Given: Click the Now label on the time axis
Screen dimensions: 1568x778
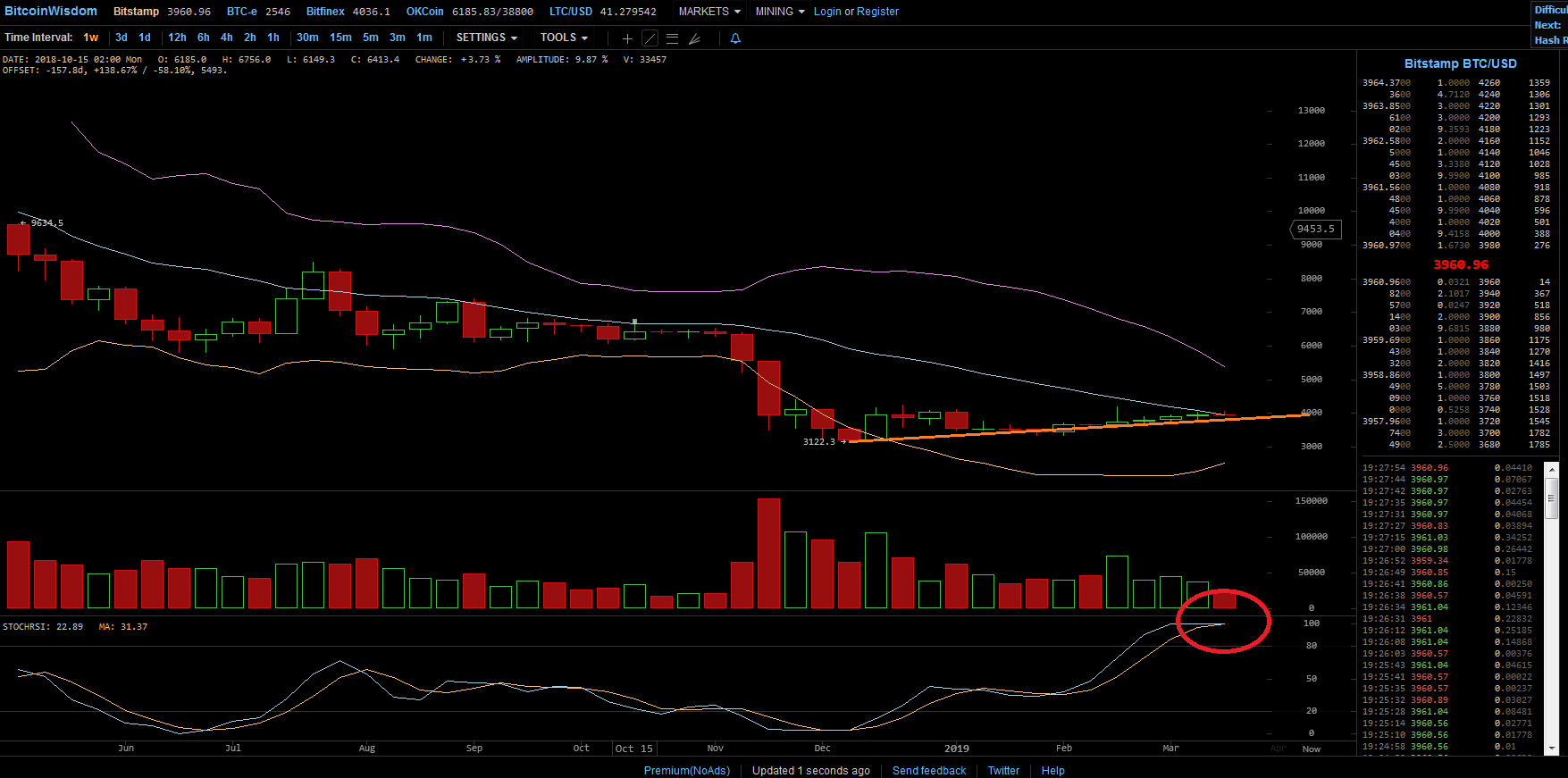Looking at the screenshot, I should (1312, 749).
